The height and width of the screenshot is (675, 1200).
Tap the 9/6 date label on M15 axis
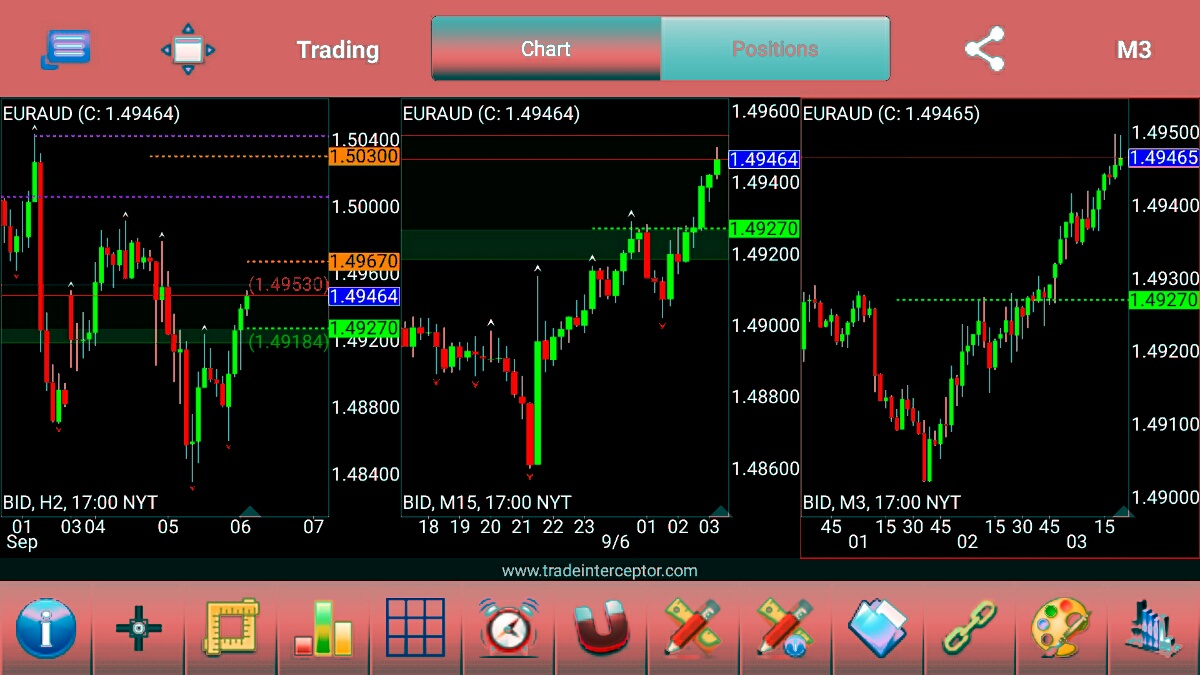(x=616, y=542)
